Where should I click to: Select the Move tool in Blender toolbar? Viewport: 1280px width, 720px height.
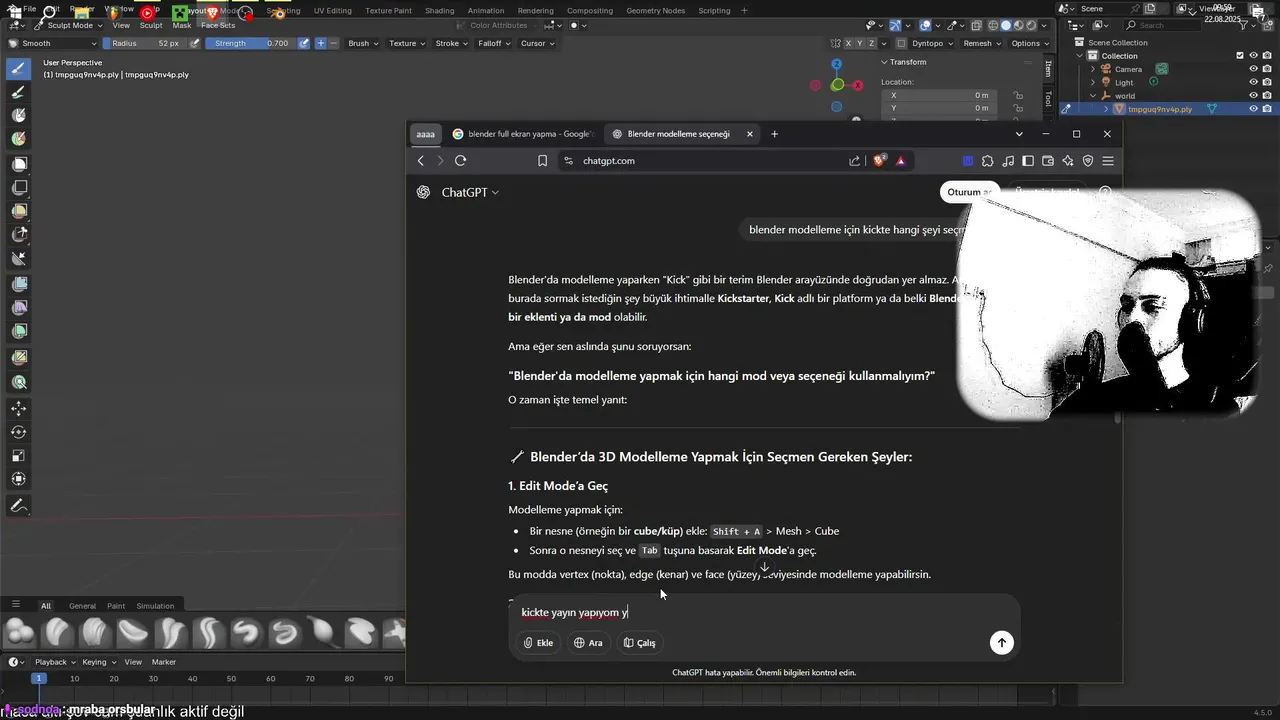(x=18, y=408)
